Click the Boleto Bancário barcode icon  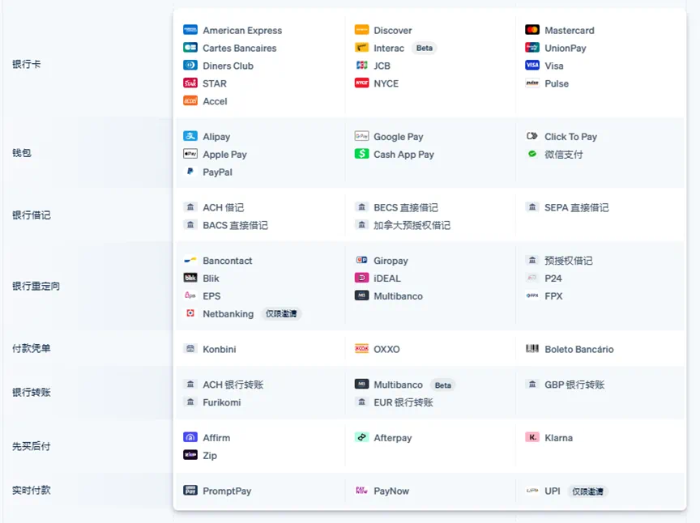[532, 349]
